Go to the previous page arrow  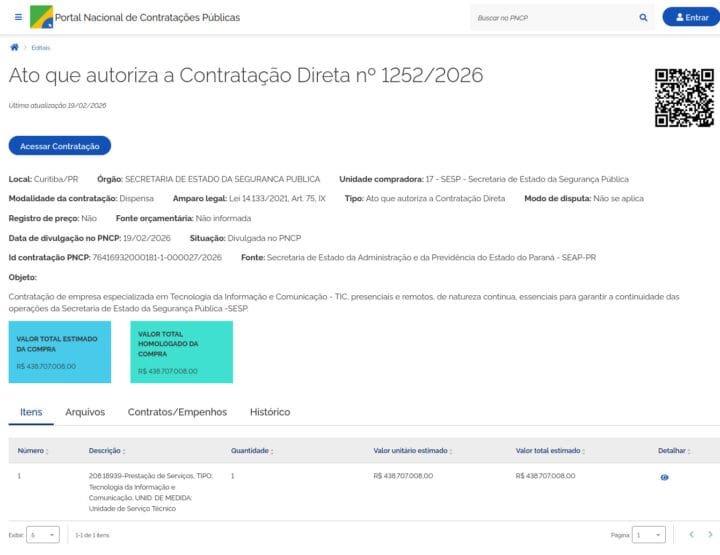click(690, 535)
